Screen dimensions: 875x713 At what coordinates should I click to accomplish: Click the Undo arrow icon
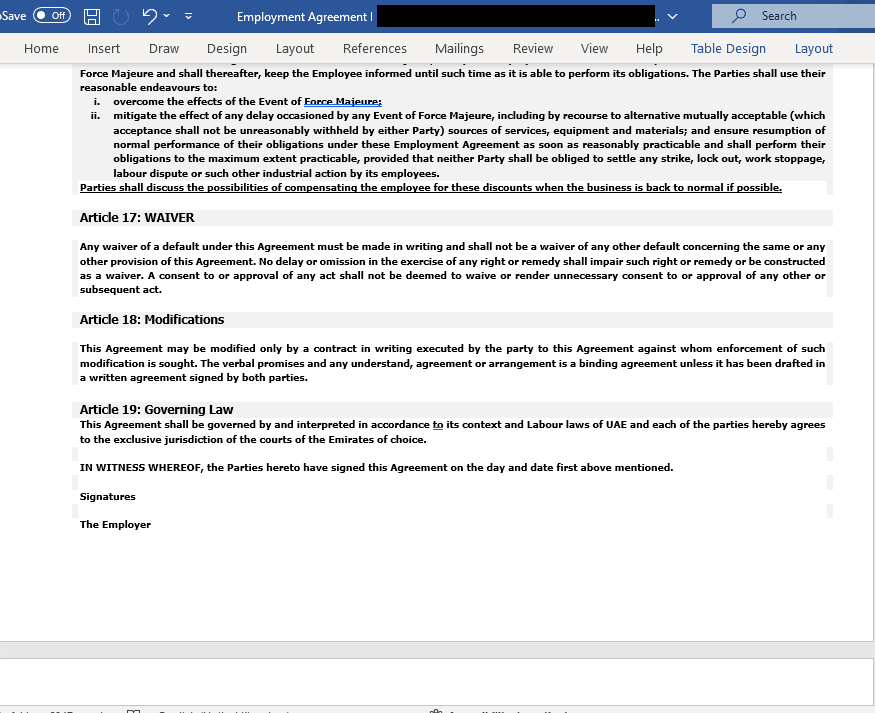coord(149,16)
